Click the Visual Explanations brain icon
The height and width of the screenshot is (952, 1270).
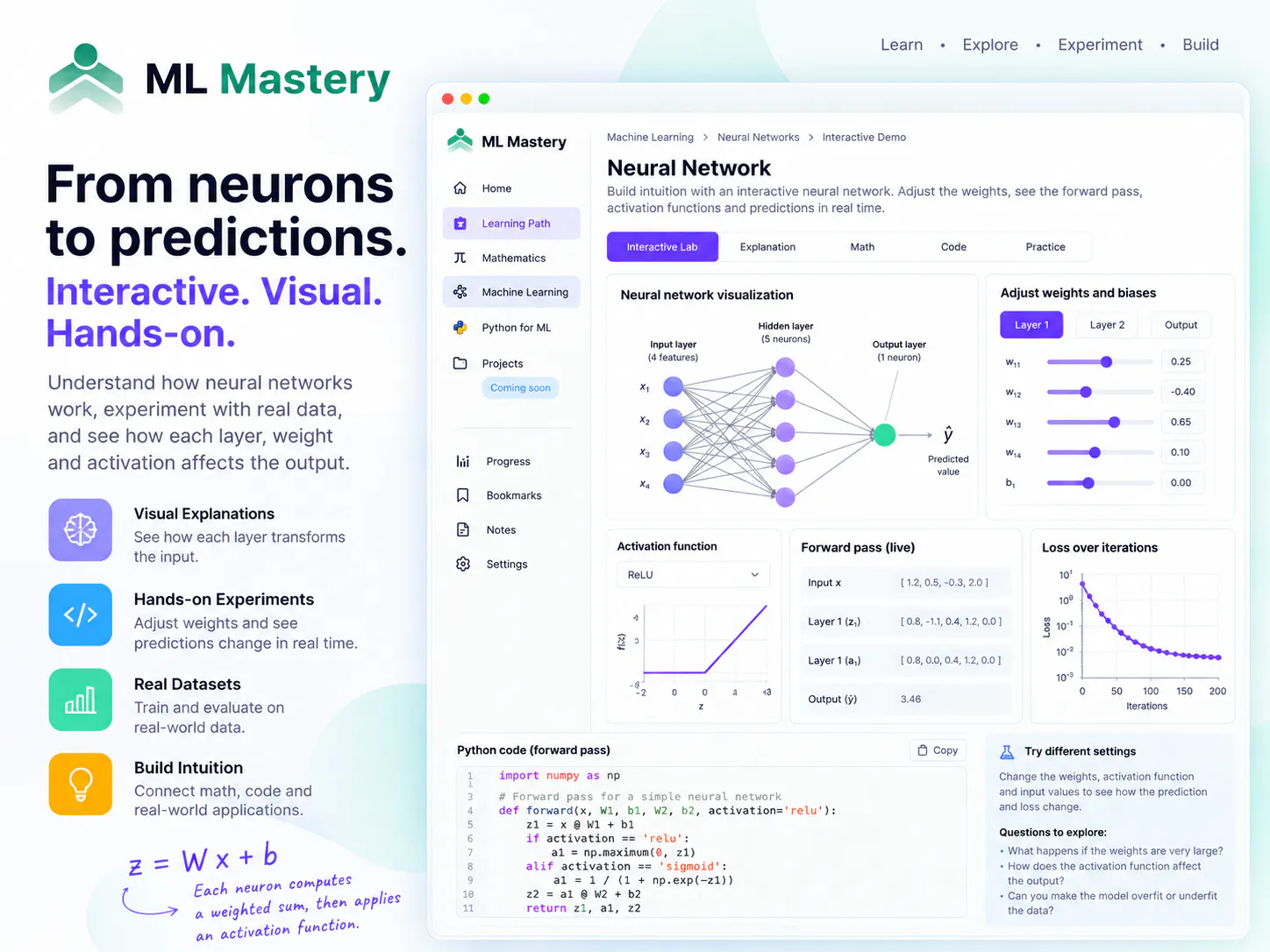tap(80, 529)
